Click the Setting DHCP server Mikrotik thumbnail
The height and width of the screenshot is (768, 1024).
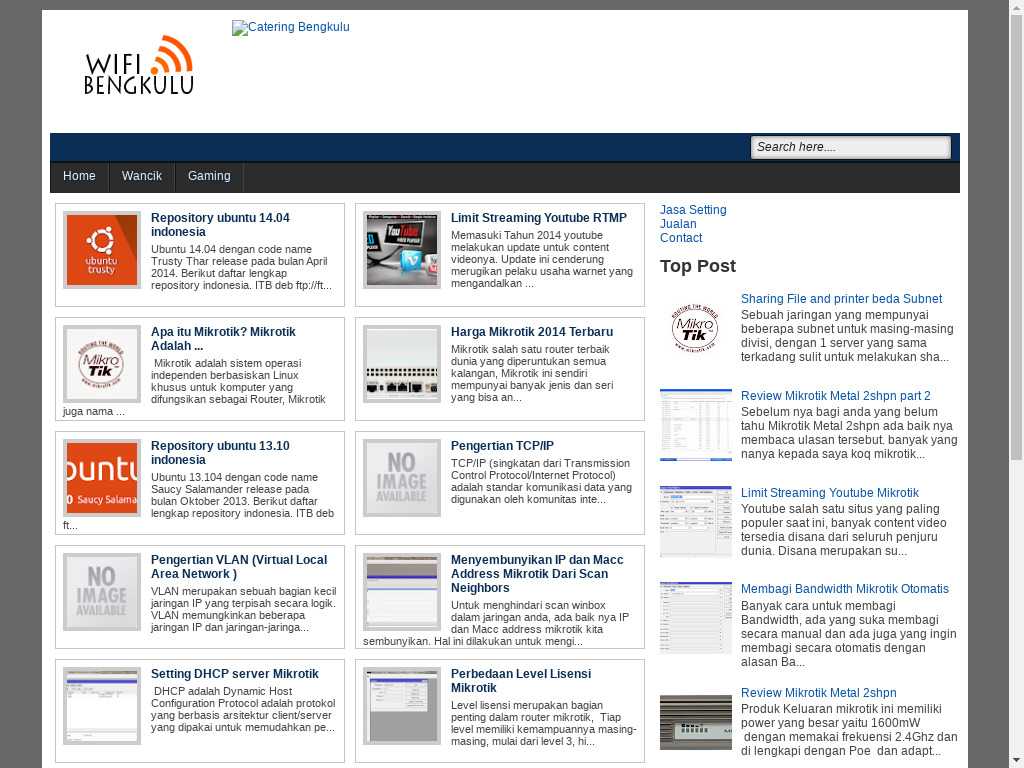point(102,706)
